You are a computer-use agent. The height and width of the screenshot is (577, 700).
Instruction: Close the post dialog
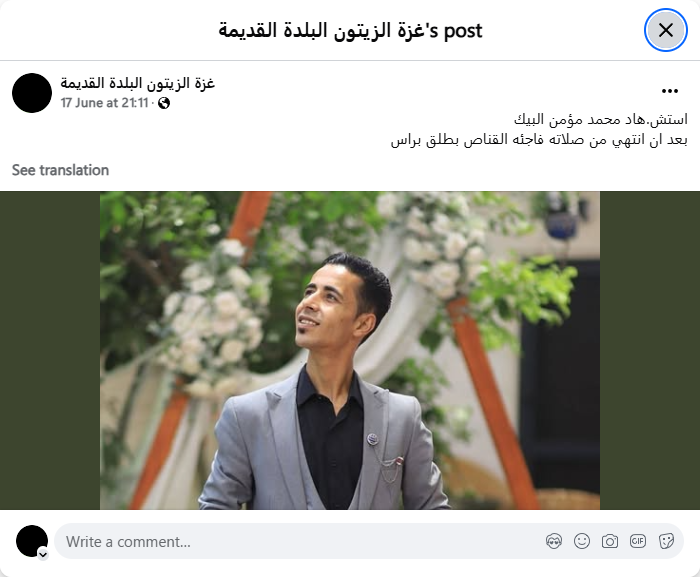click(665, 30)
